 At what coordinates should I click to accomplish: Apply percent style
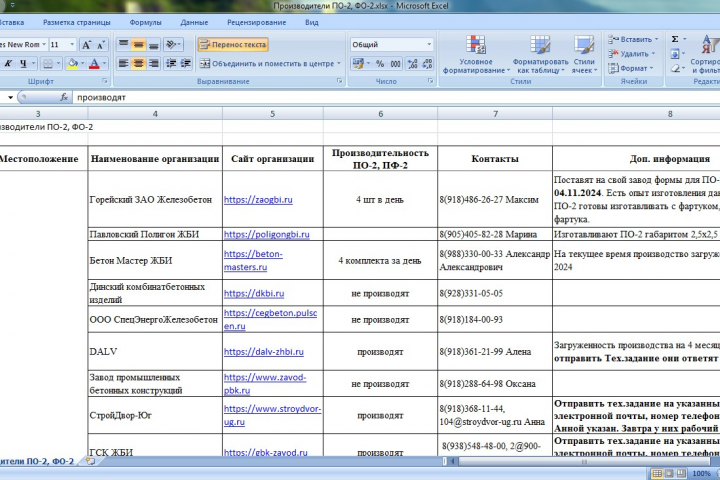click(380, 63)
